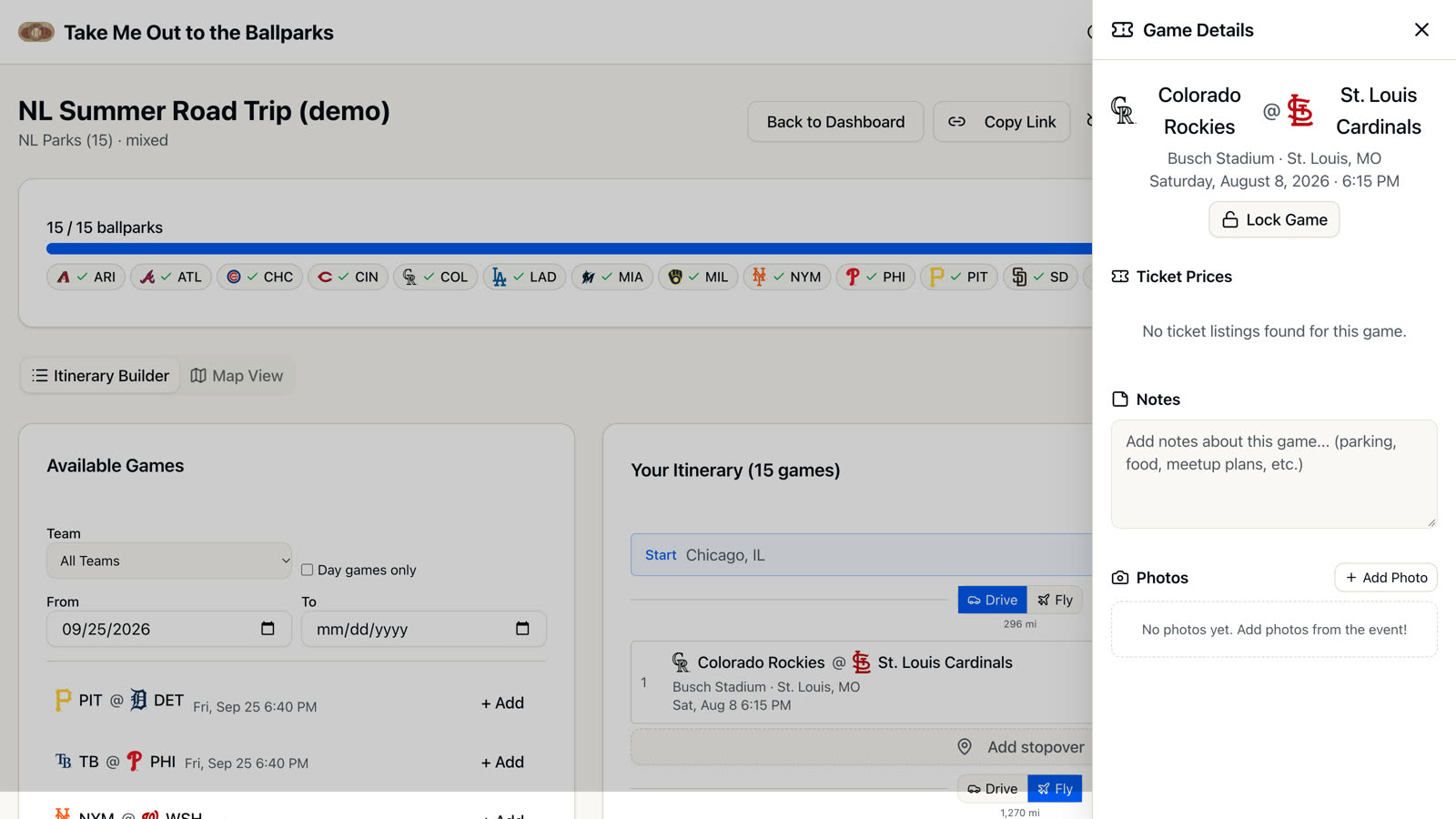Select the MIA team chip
The height and width of the screenshot is (819, 1456).
pos(612,277)
